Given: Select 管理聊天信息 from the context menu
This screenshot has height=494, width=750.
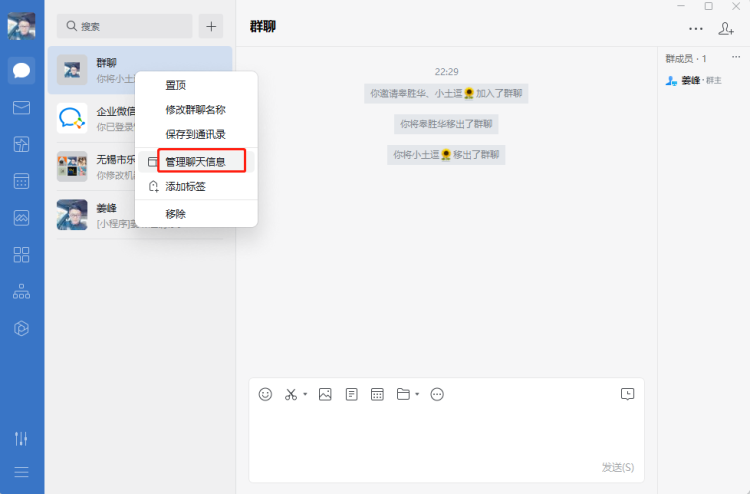Looking at the screenshot, I should pyautogui.click(x=196, y=162).
